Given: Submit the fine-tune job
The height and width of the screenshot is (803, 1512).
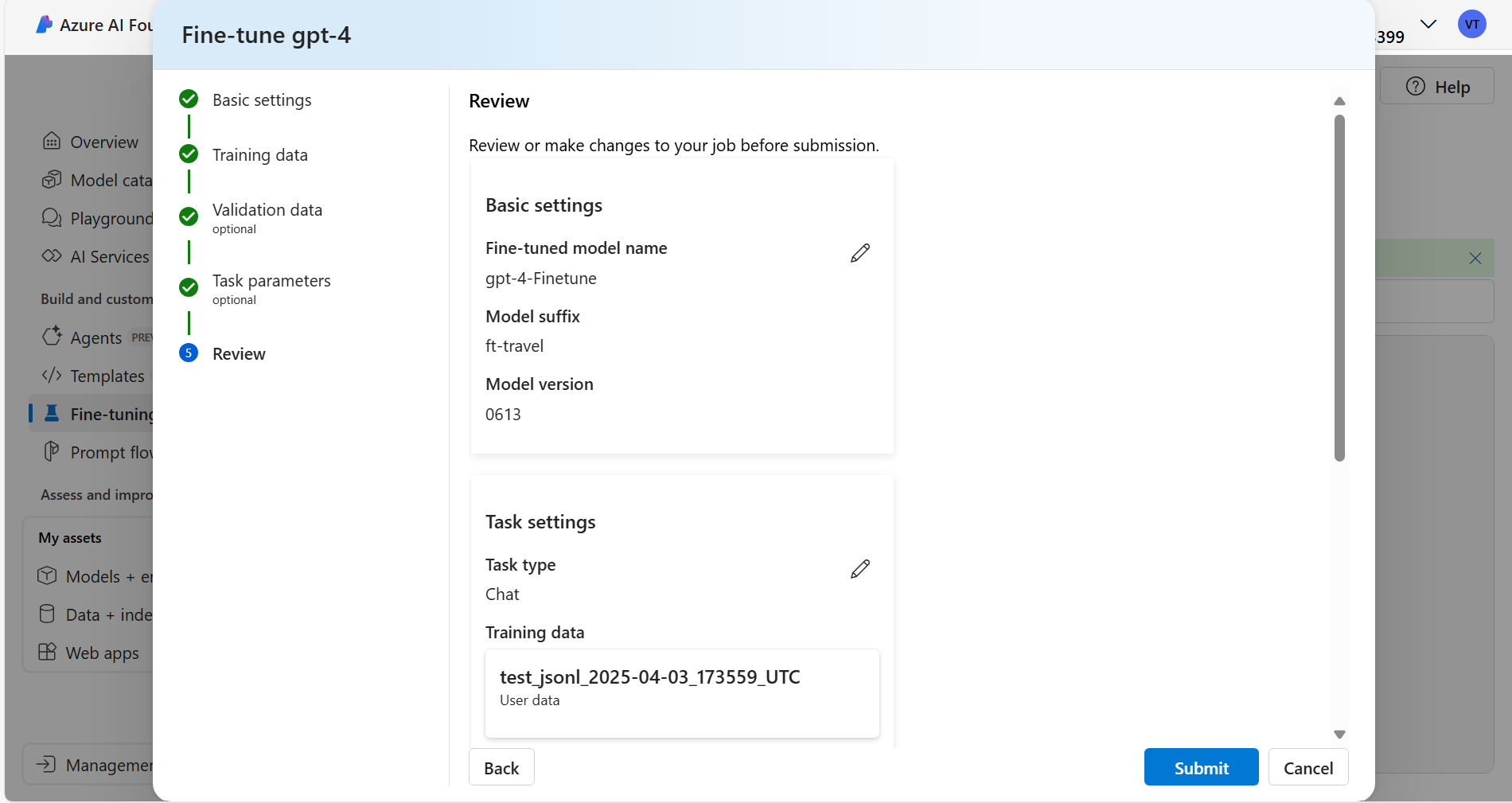Looking at the screenshot, I should click(1201, 767).
